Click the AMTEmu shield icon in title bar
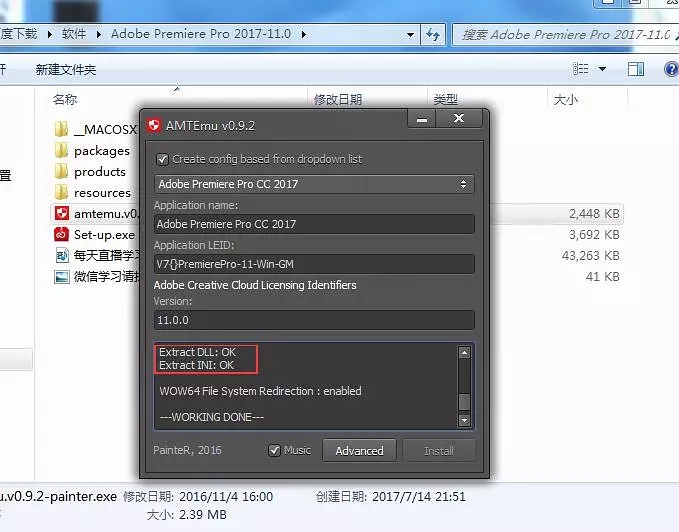Viewport: 679px width, 532px height. [154, 126]
